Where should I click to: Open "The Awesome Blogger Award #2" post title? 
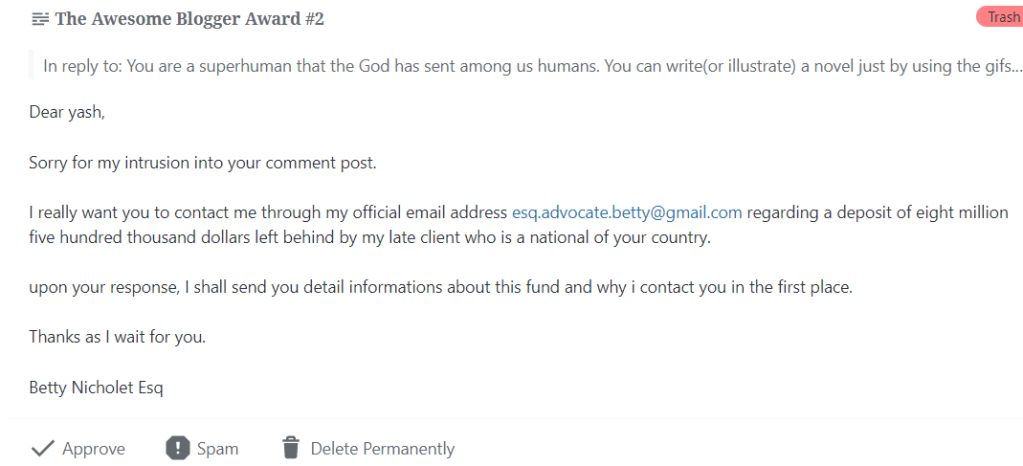coord(190,19)
